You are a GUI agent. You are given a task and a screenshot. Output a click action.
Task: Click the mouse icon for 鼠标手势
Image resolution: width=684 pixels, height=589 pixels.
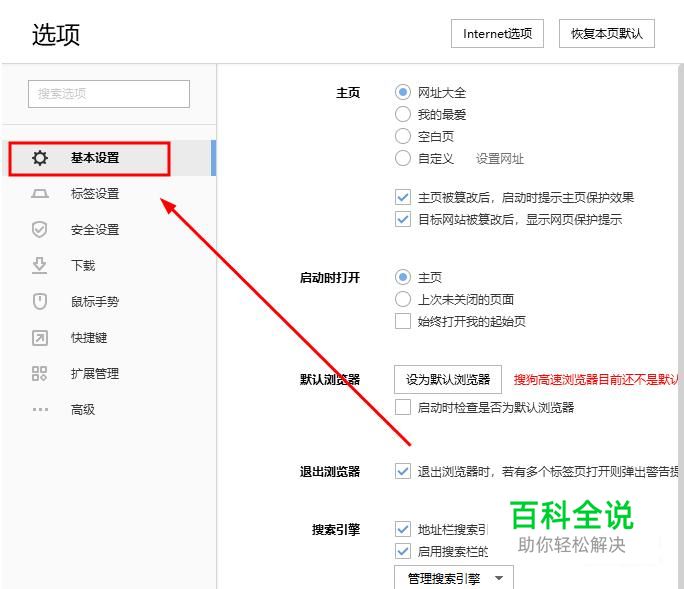coord(40,301)
